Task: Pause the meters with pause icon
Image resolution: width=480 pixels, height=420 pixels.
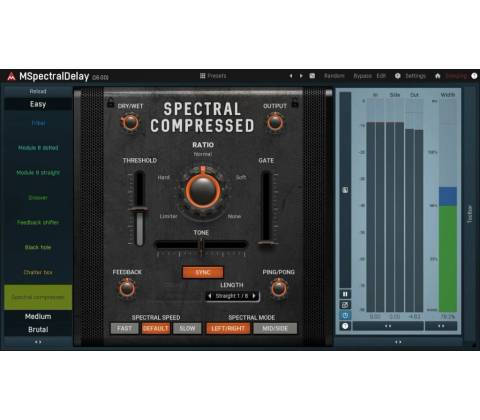Action: point(345,294)
